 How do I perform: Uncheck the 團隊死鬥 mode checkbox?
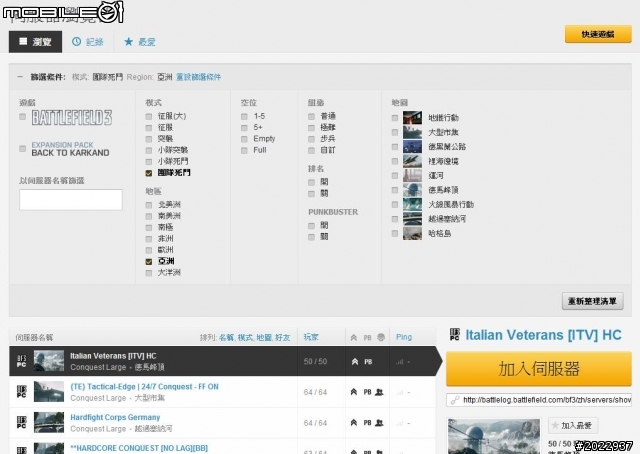[149, 173]
